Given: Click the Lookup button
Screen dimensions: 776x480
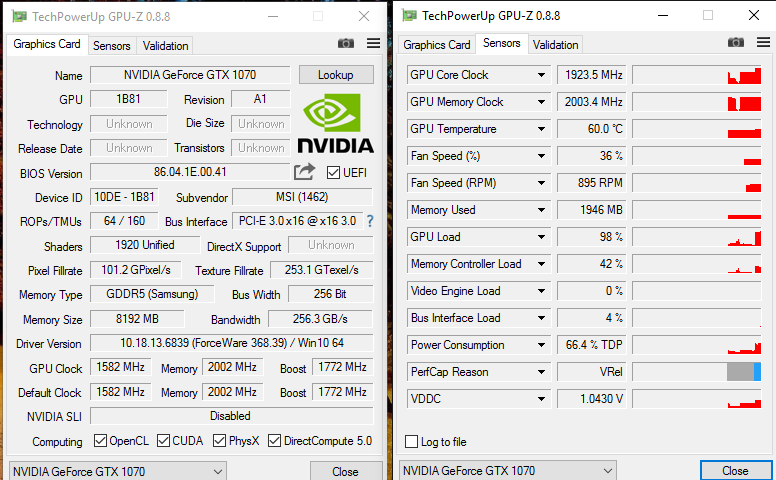Looking at the screenshot, I should click(336, 75).
